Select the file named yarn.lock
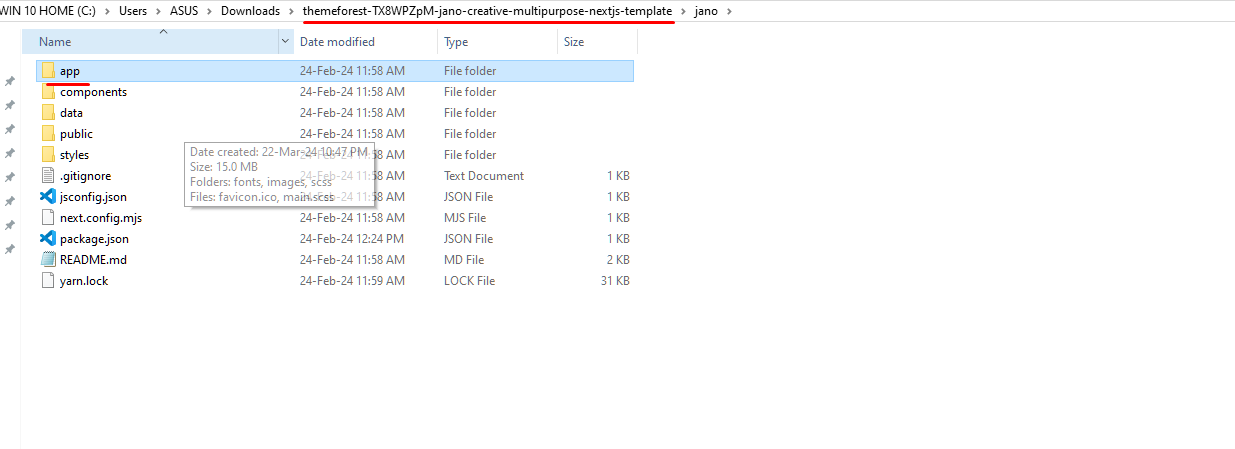Screen dimensions: 1235x449 coord(84,281)
